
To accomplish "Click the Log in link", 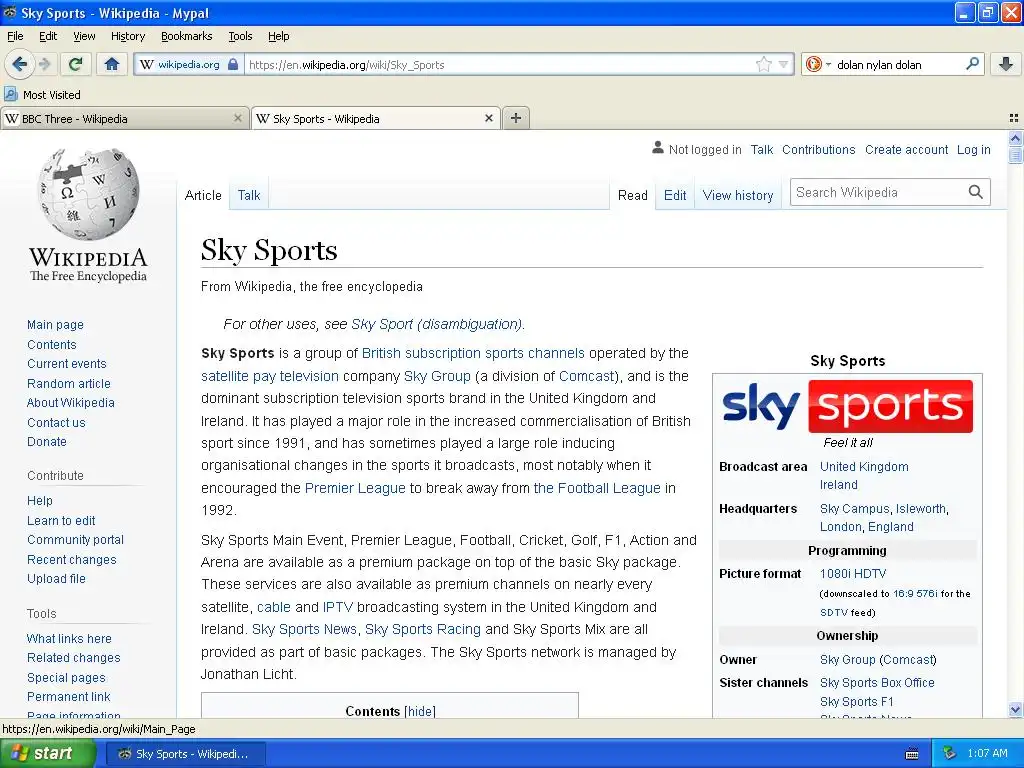I will (973, 150).
